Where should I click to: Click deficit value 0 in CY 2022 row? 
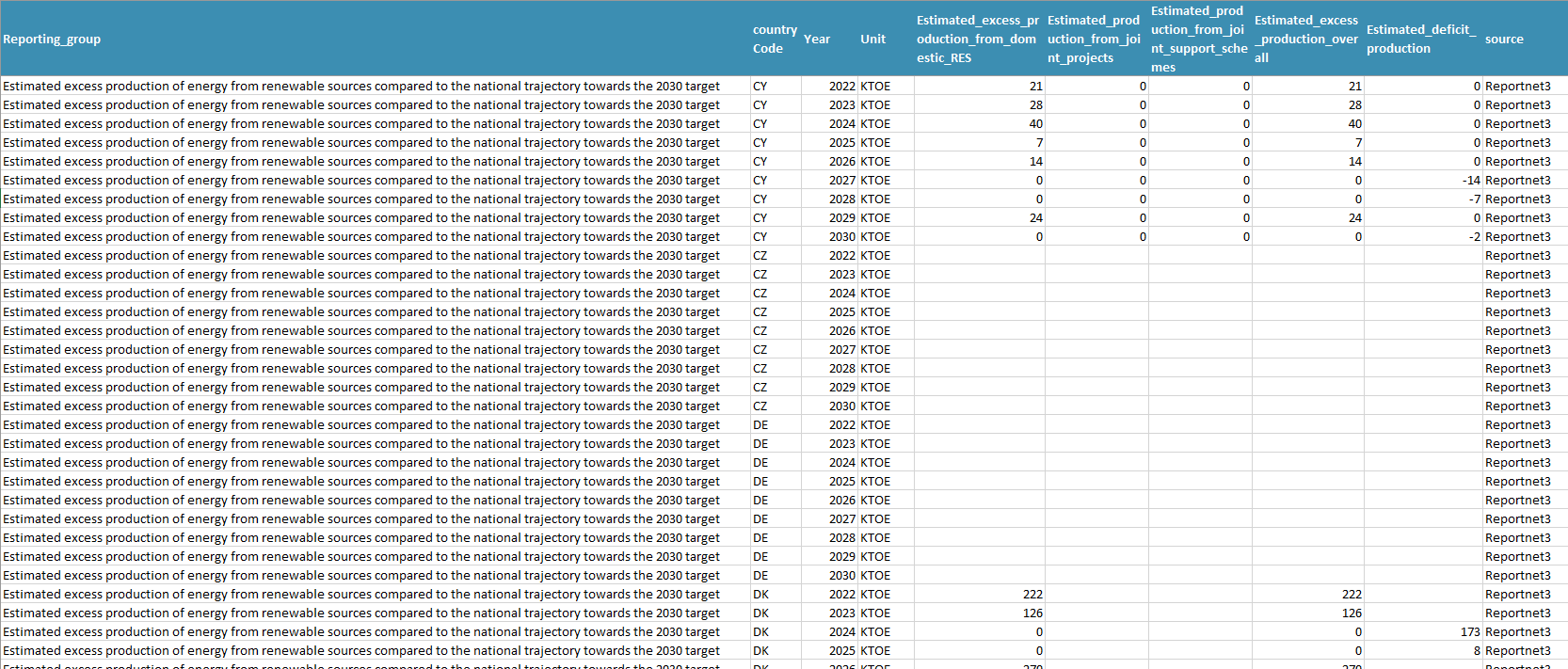(1477, 86)
